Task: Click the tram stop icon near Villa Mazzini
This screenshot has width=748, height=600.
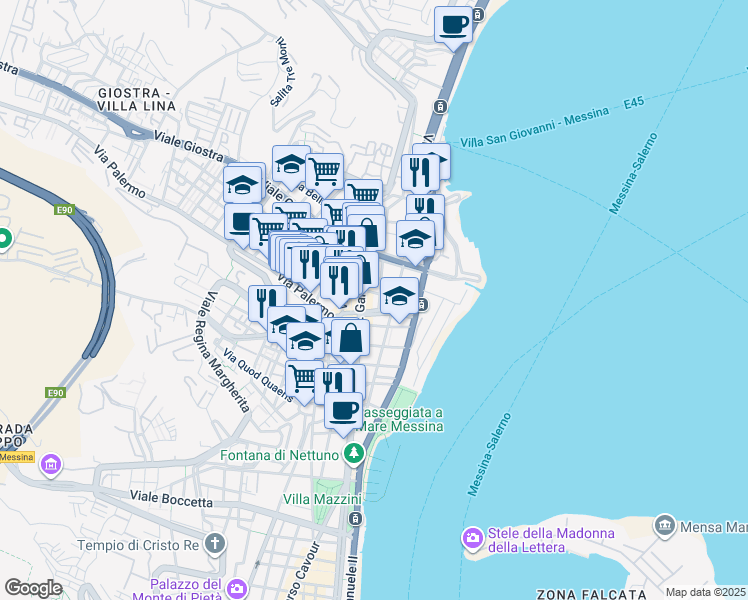Action: pos(355,519)
